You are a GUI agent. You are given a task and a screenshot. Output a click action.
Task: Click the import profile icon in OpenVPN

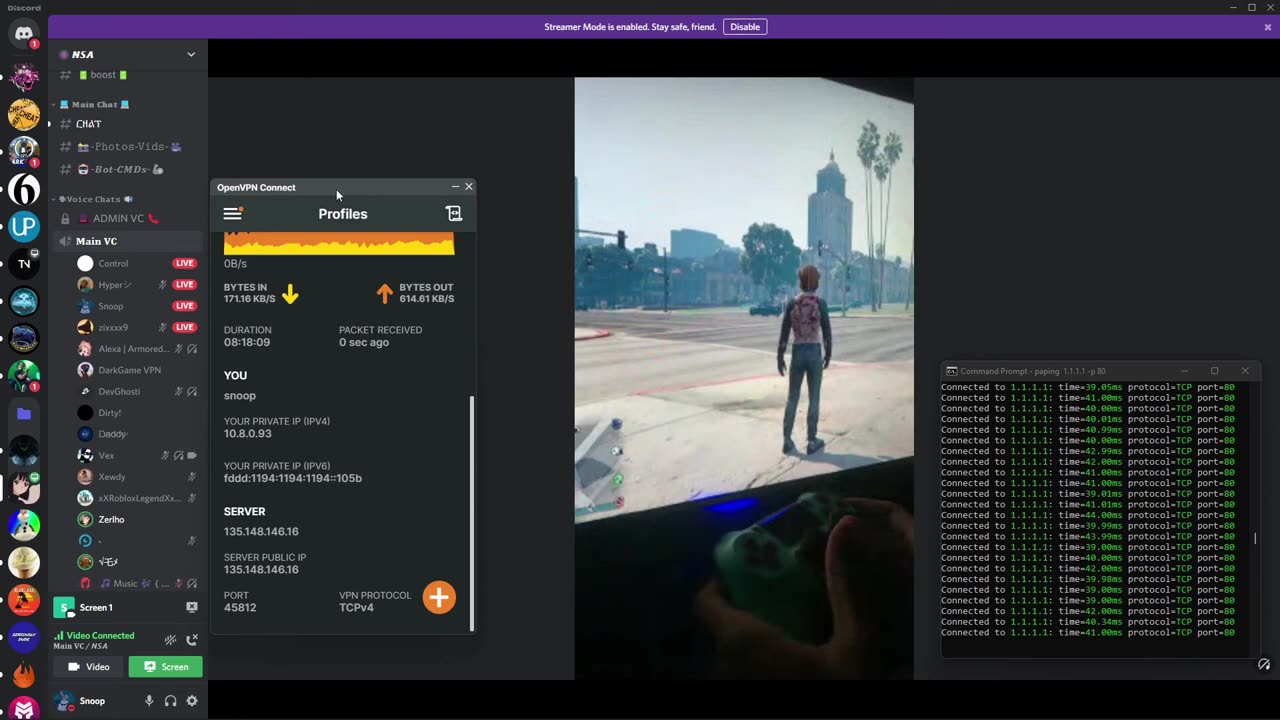coord(454,213)
